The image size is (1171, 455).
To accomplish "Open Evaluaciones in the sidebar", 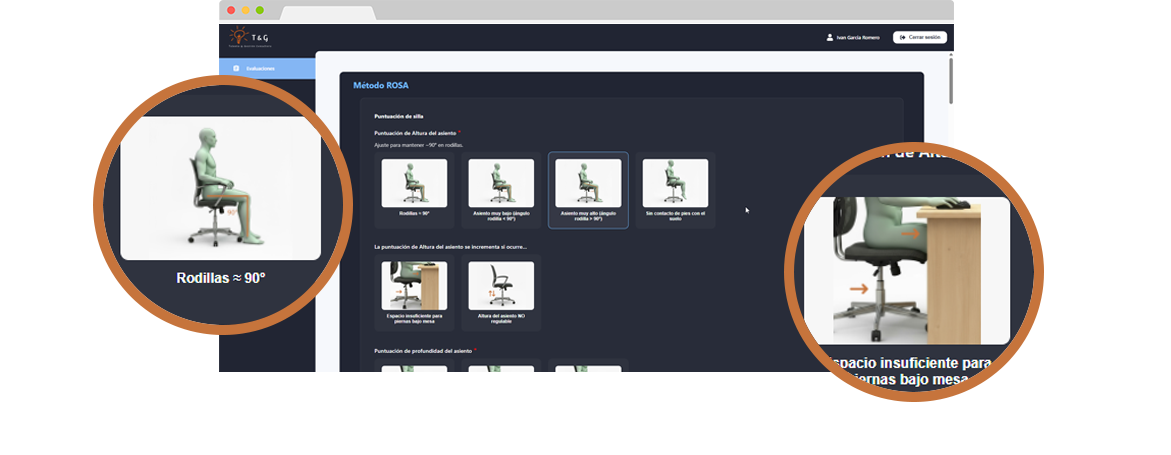I will pyautogui.click(x=260, y=68).
